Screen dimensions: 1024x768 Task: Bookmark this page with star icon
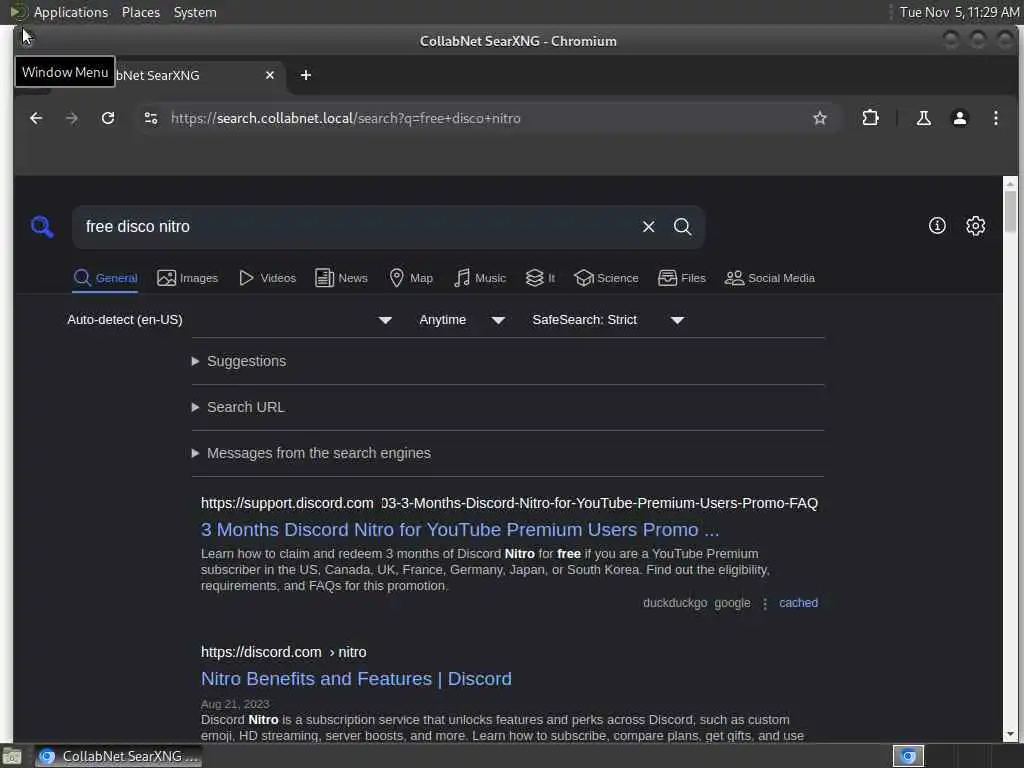820,118
